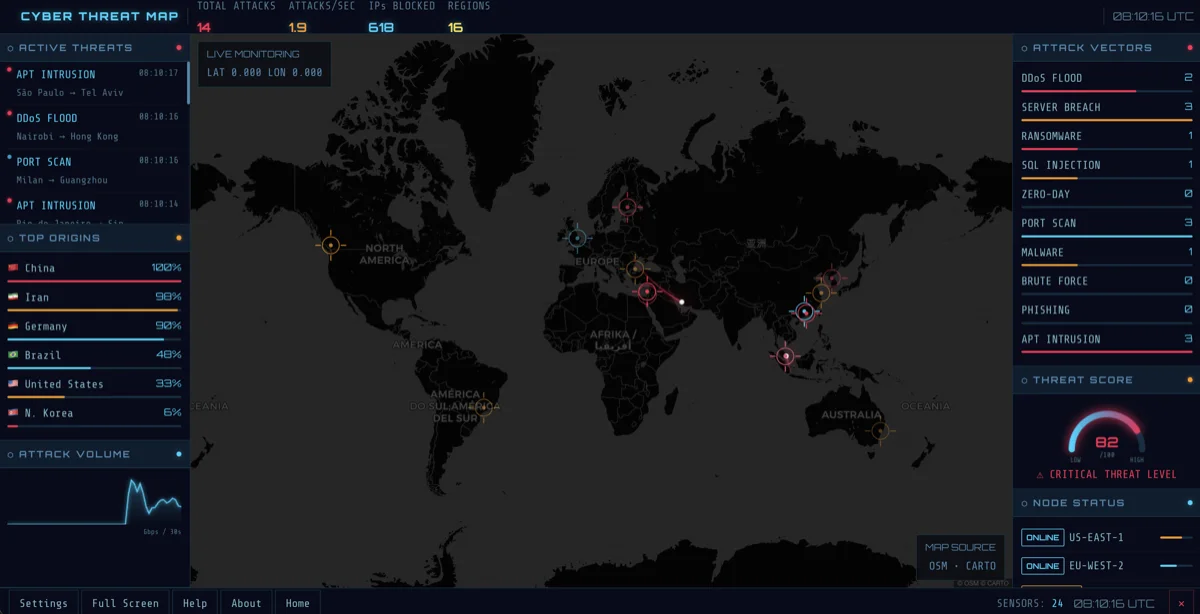Select the PHISHING attack vector row

coord(1106,312)
